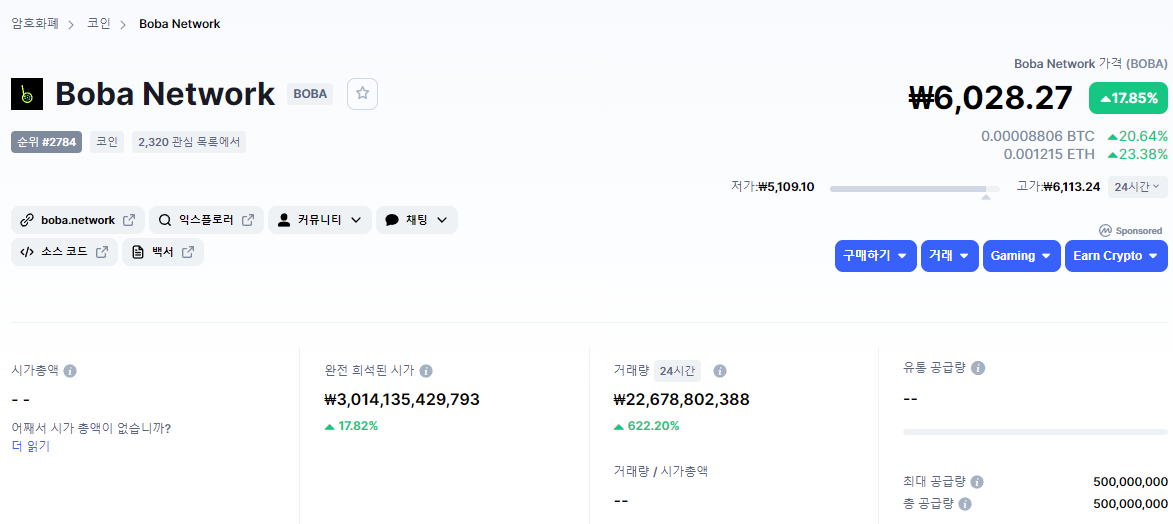Screen dimensions: 1173x524
Task: Add Boba Network to watchlist star
Action: tap(362, 94)
